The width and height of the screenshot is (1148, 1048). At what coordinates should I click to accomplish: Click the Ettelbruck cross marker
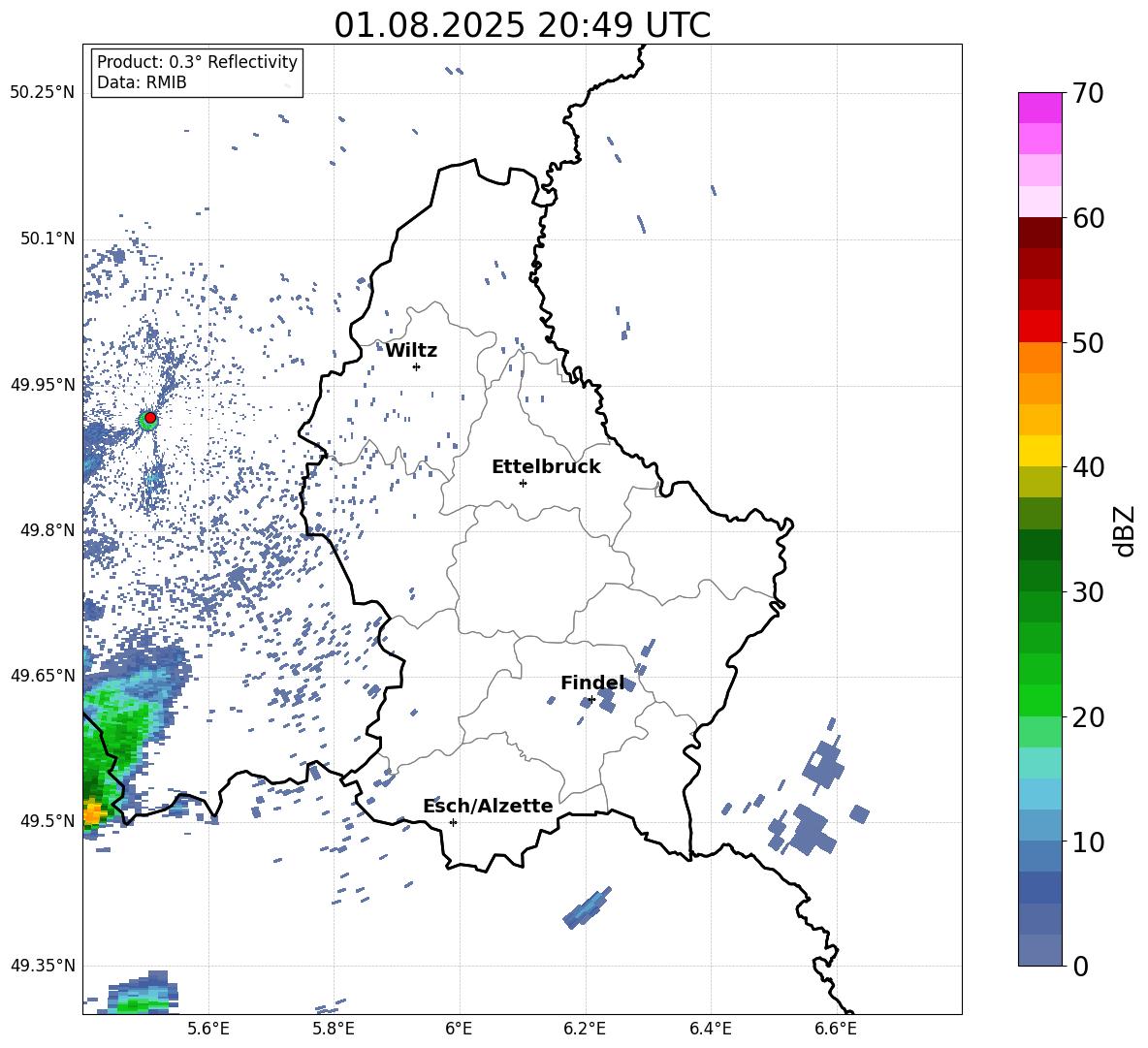[x=523, y=483]
